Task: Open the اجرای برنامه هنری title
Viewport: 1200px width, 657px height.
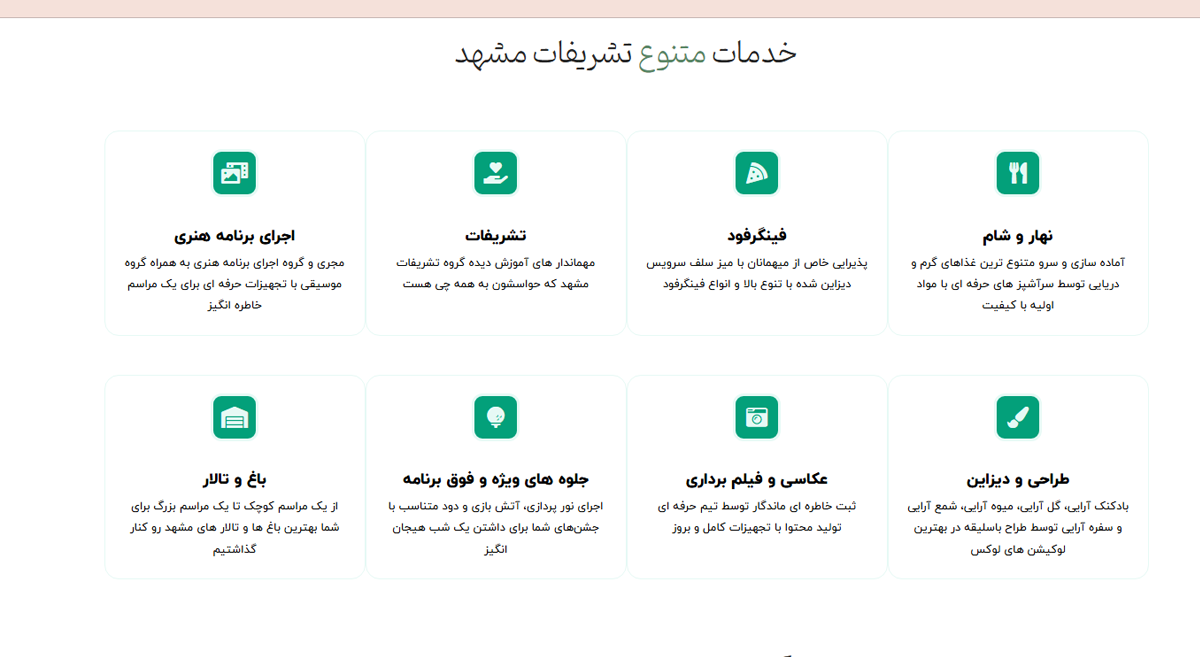Action: tap(234, 236)
